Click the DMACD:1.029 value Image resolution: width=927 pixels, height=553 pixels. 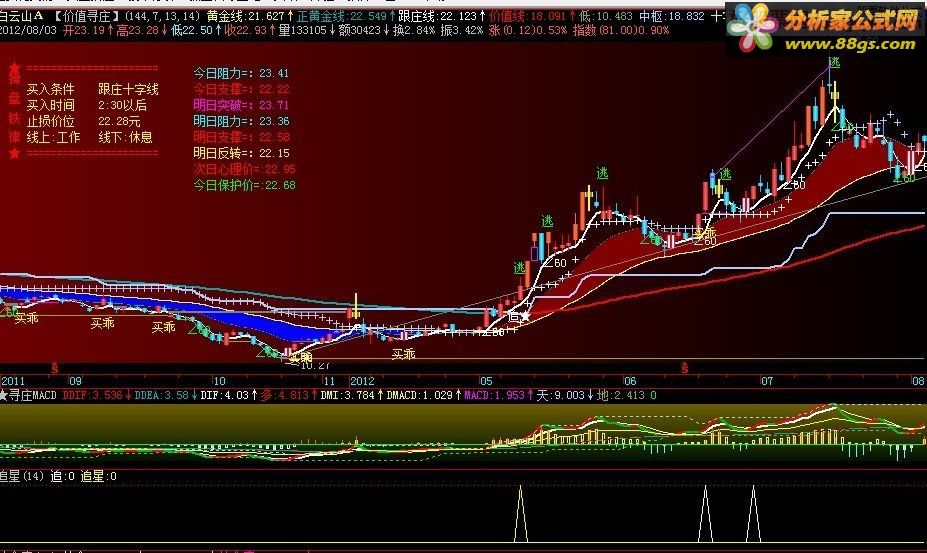(x=419, y=395)
